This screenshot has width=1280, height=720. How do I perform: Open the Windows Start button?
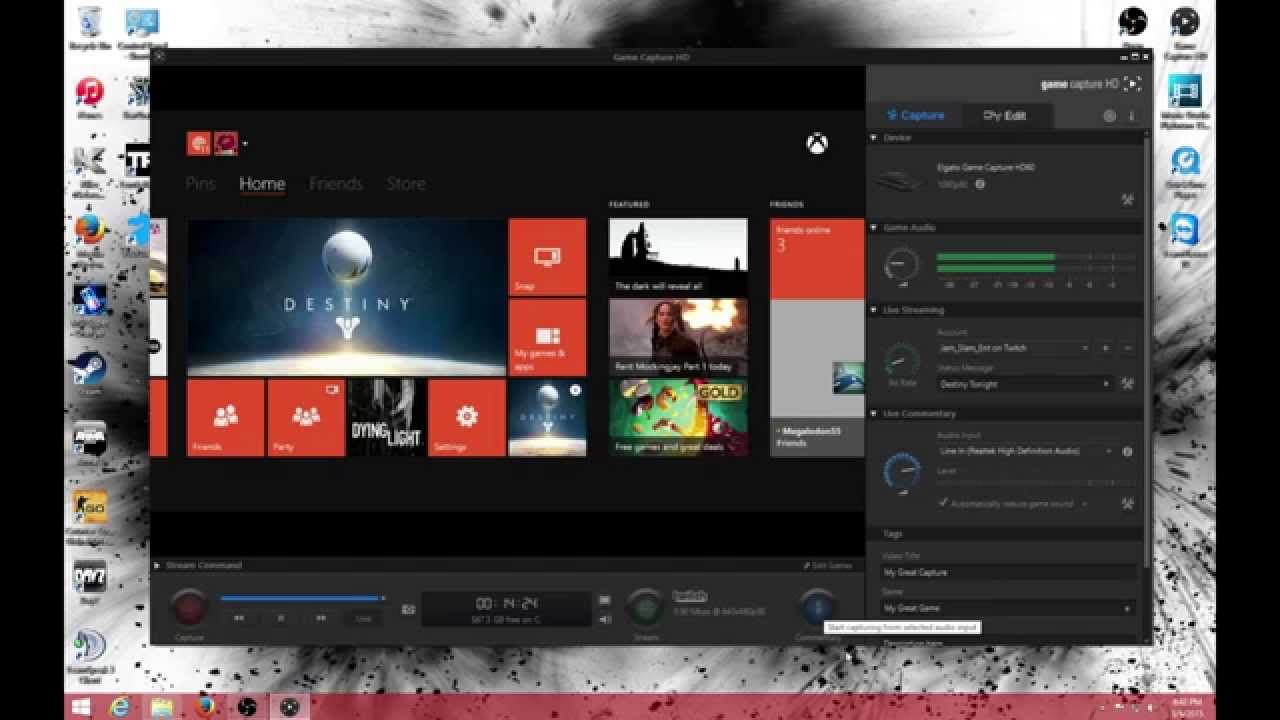tap(81, 707)
